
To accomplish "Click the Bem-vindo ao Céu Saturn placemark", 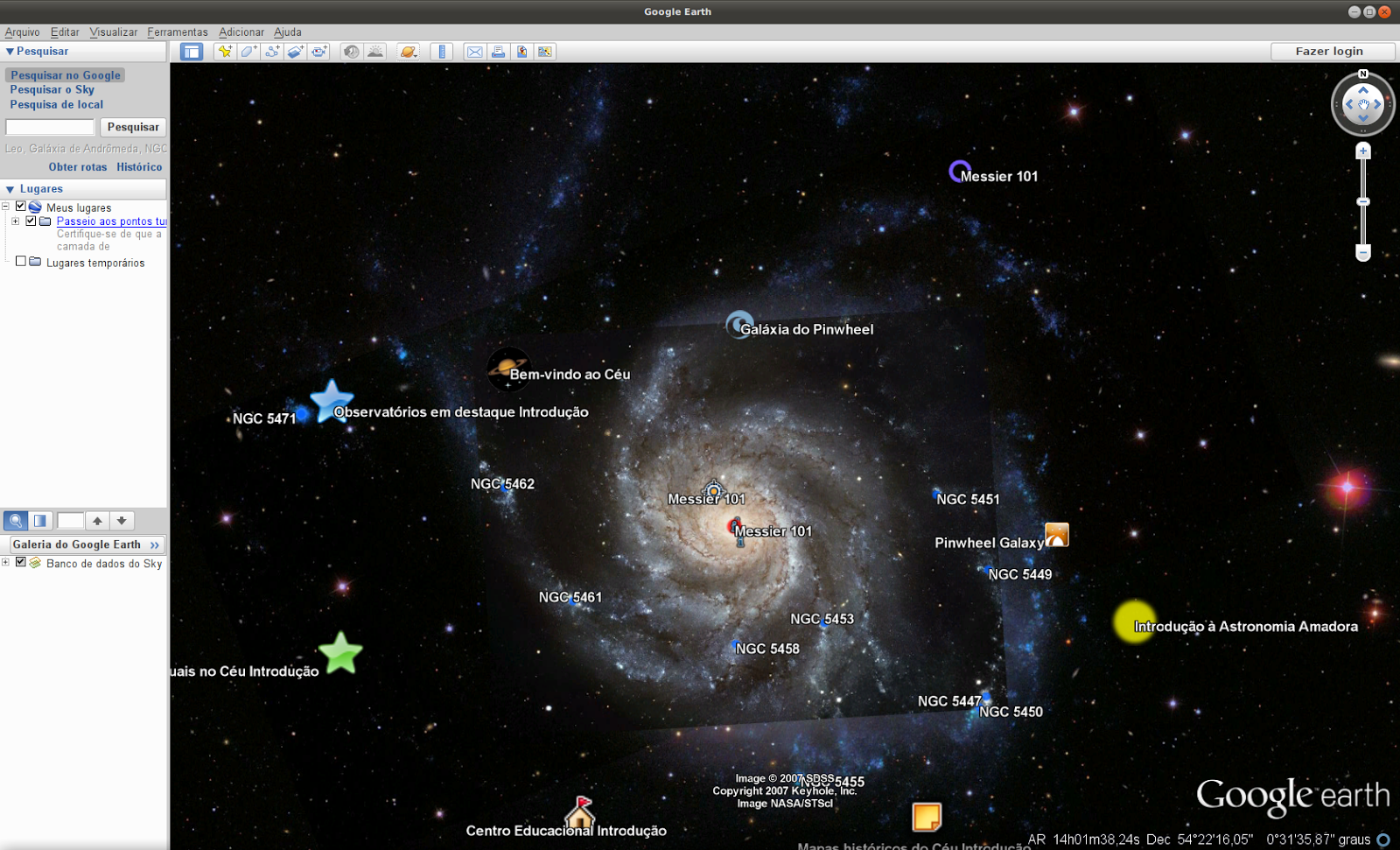I will coord(508,369).
